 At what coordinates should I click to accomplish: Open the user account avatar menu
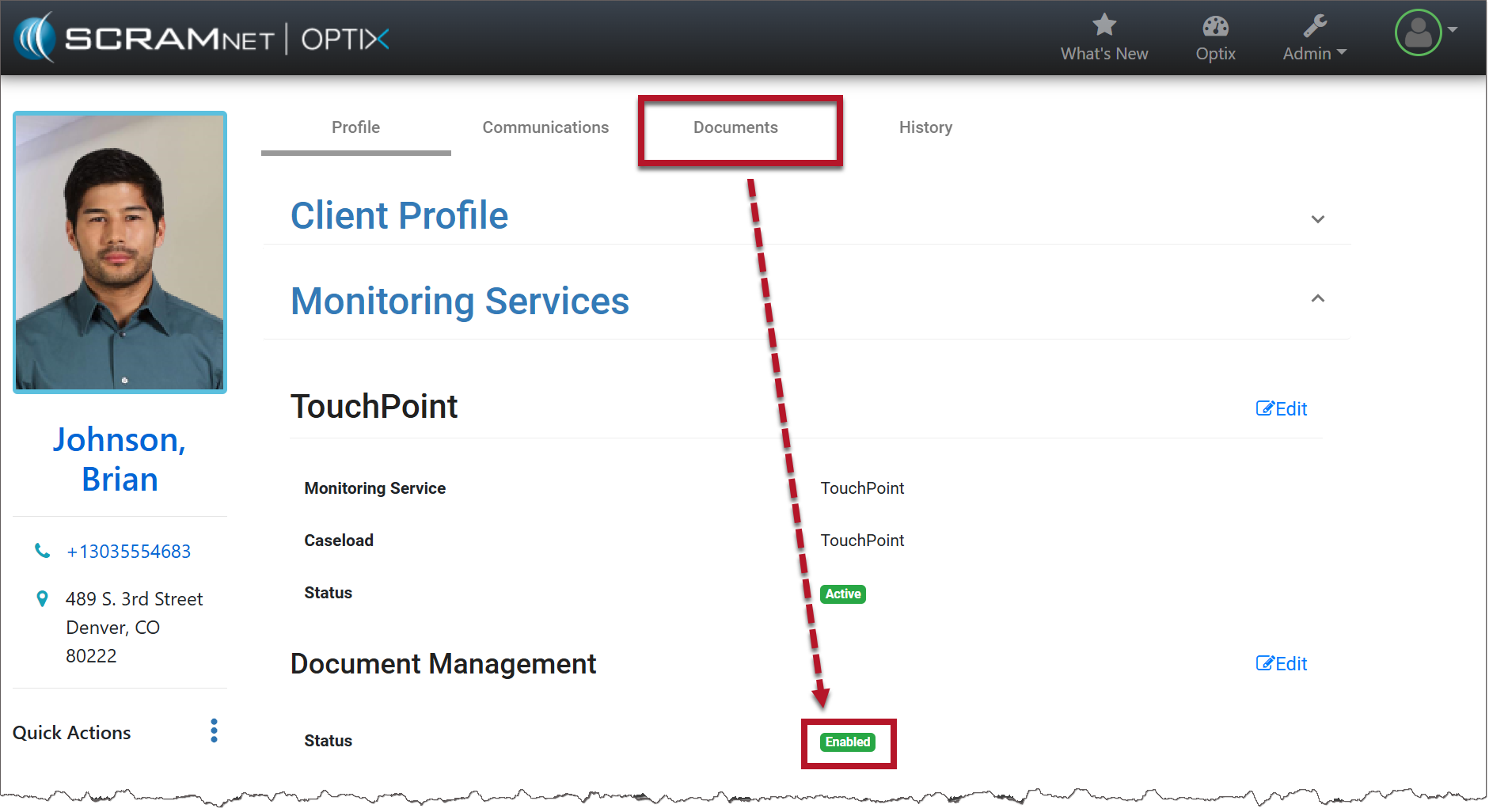(1418, 33)
